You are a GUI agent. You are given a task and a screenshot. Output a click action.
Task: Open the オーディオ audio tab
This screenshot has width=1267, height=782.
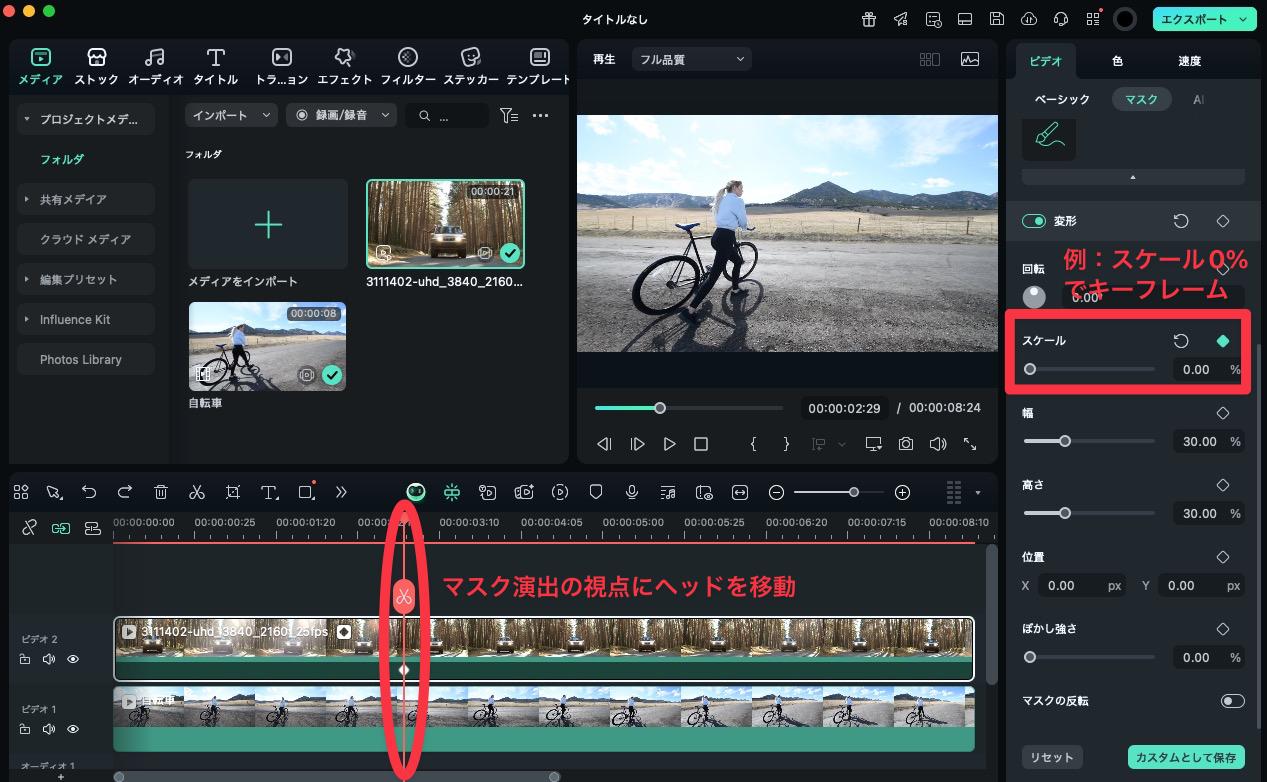coord(155,66)
